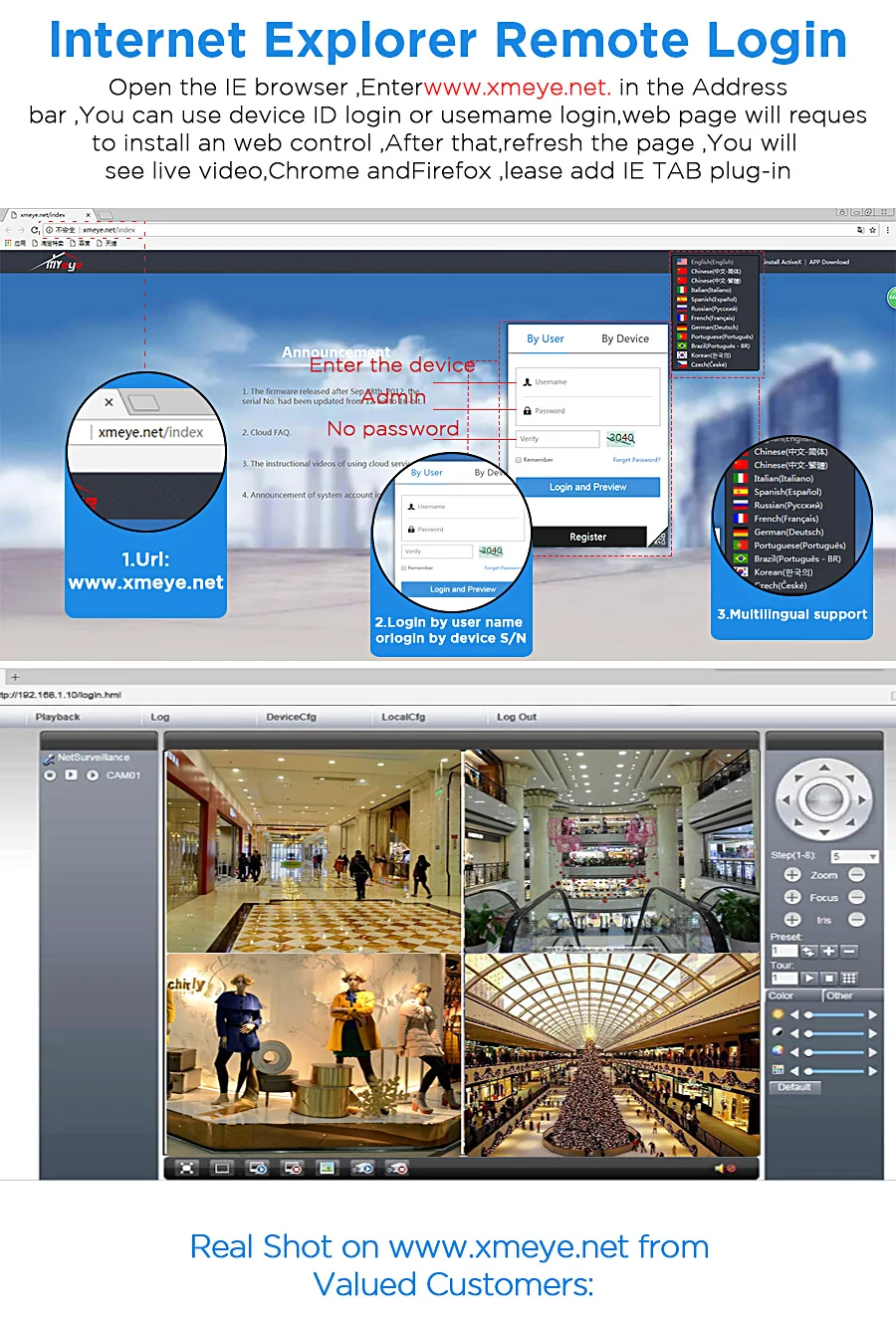896x1320 pixels.
Task: Click connect all cameras play icon
Action: 257,1168
